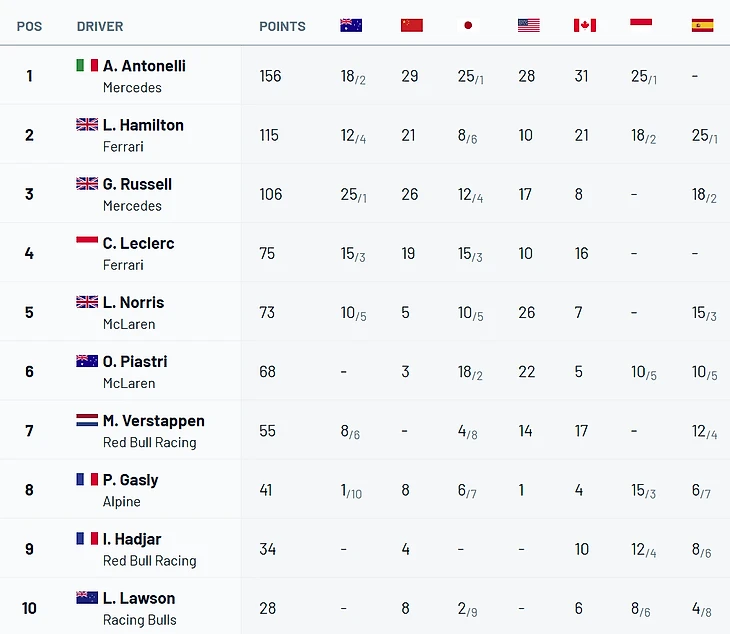The width and height of the screenshot is (730, 634).
Task: Click the DRIVER column header
Action: click(100, 27)
